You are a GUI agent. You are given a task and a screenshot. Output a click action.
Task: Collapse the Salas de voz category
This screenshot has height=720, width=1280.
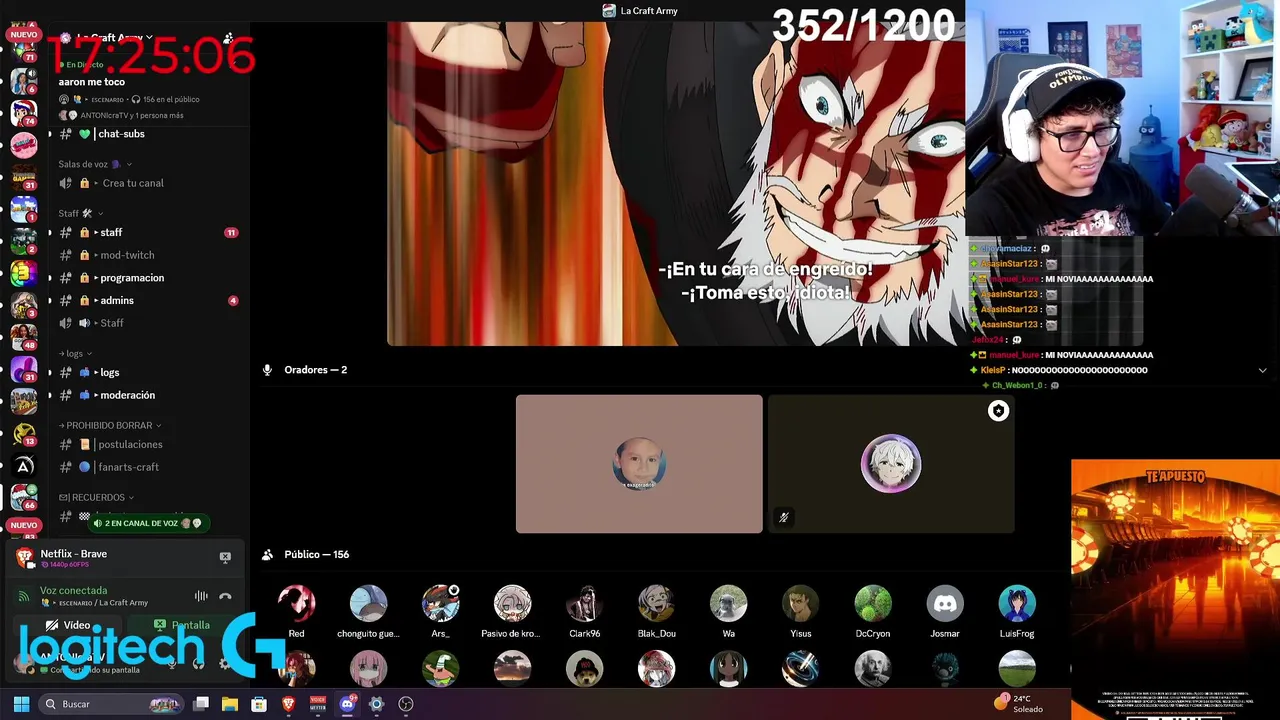pos(95,164)
